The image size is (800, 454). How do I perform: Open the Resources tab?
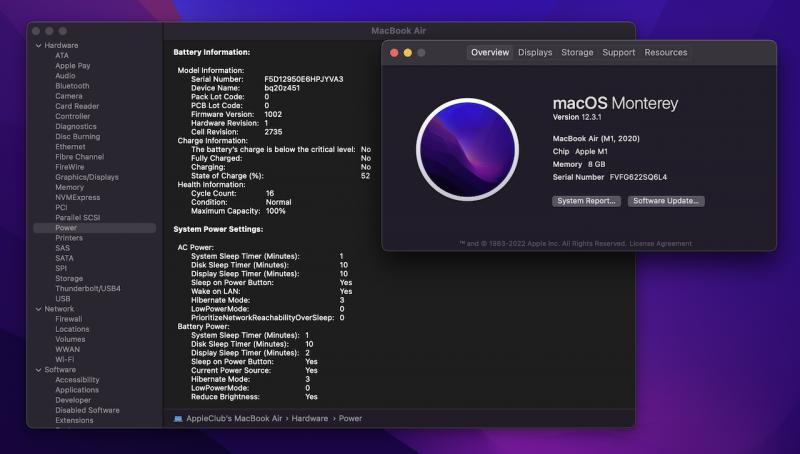(x=665, y=53)
